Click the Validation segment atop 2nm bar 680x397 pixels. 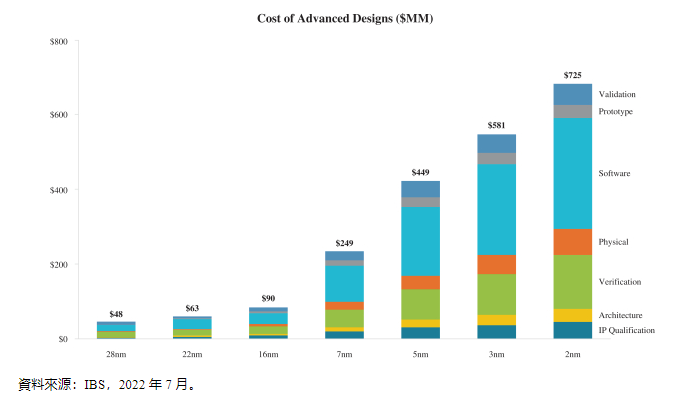coord(572,95)
